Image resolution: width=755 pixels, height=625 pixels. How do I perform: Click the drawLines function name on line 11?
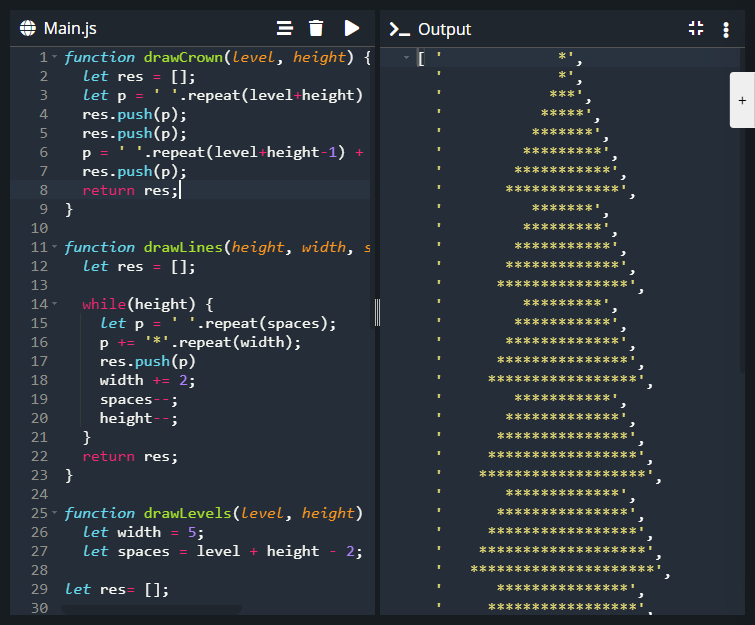point(183,247)
